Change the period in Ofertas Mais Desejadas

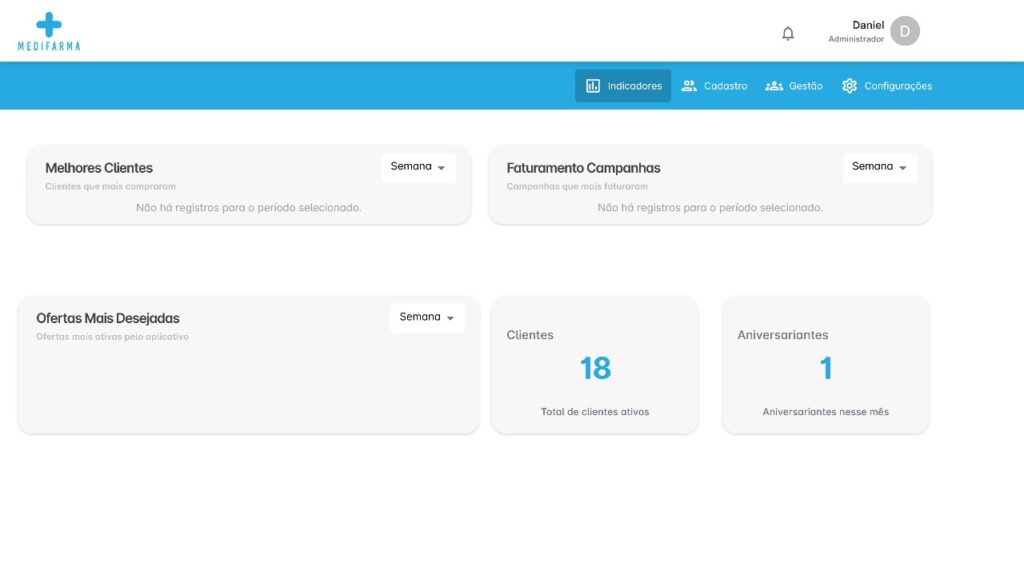(427, 317)
